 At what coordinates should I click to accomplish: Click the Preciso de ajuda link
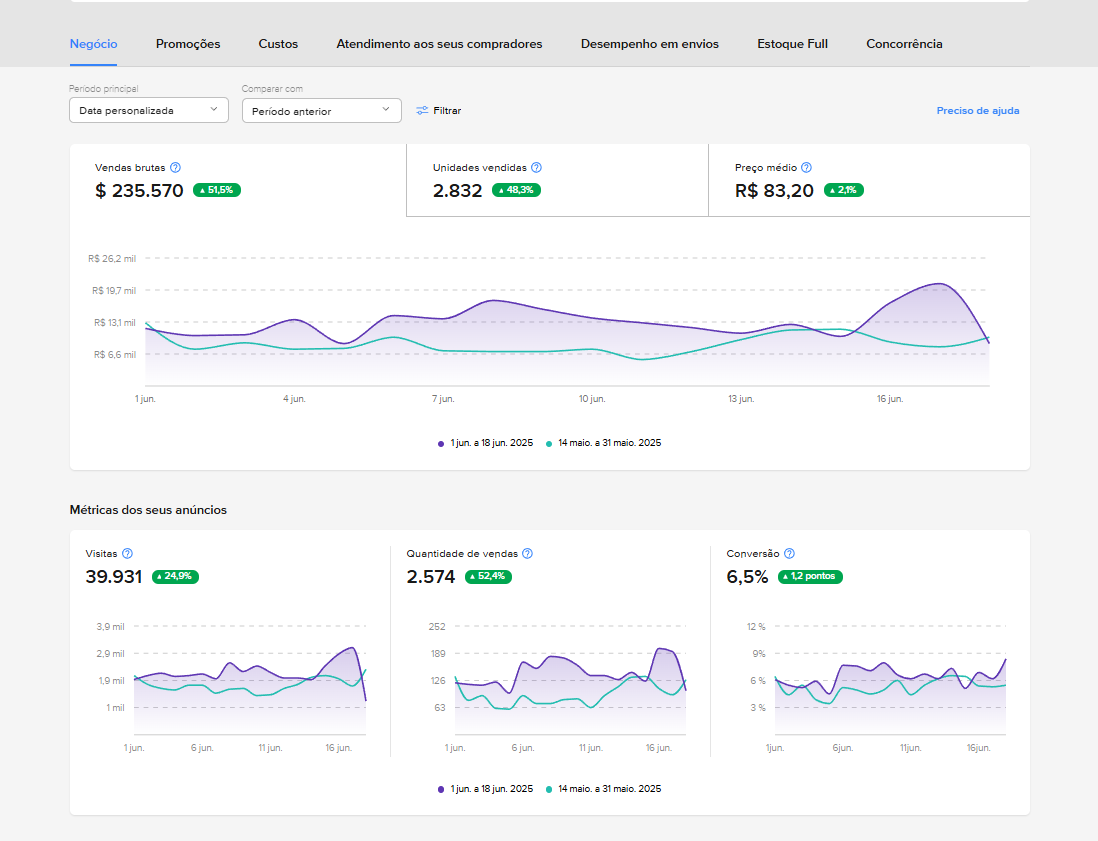click(977, 111)
